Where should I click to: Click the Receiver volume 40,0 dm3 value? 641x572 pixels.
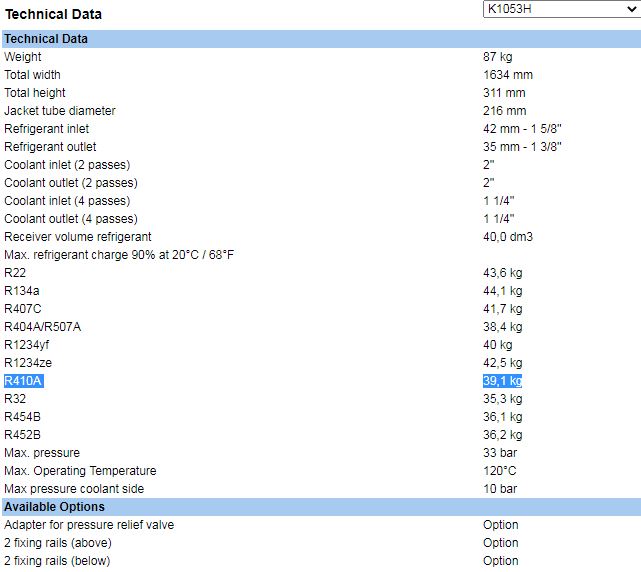point(507,237)
